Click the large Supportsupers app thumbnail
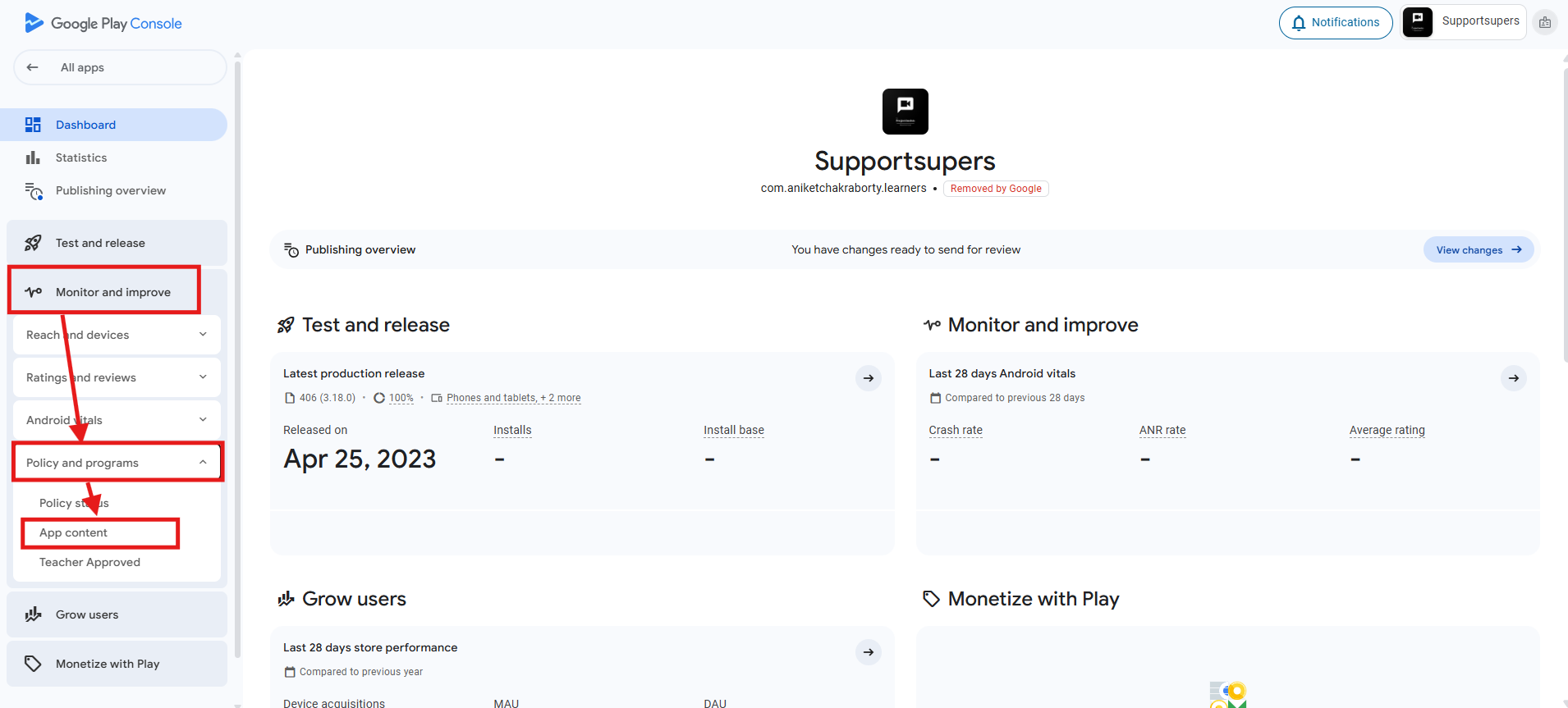 click(x=905, y=112)
